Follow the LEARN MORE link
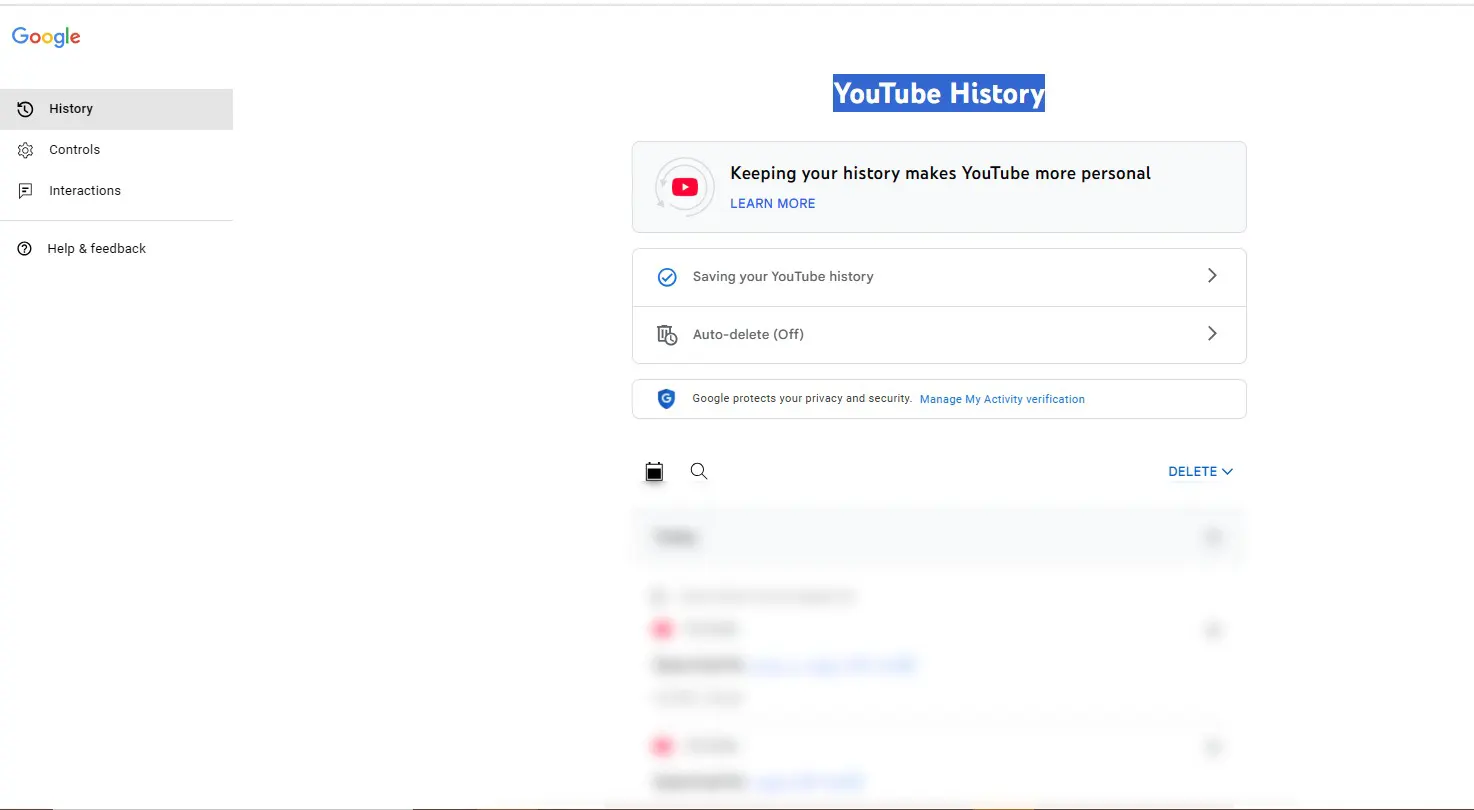1474x810 pixels. [x=772, y=203]
